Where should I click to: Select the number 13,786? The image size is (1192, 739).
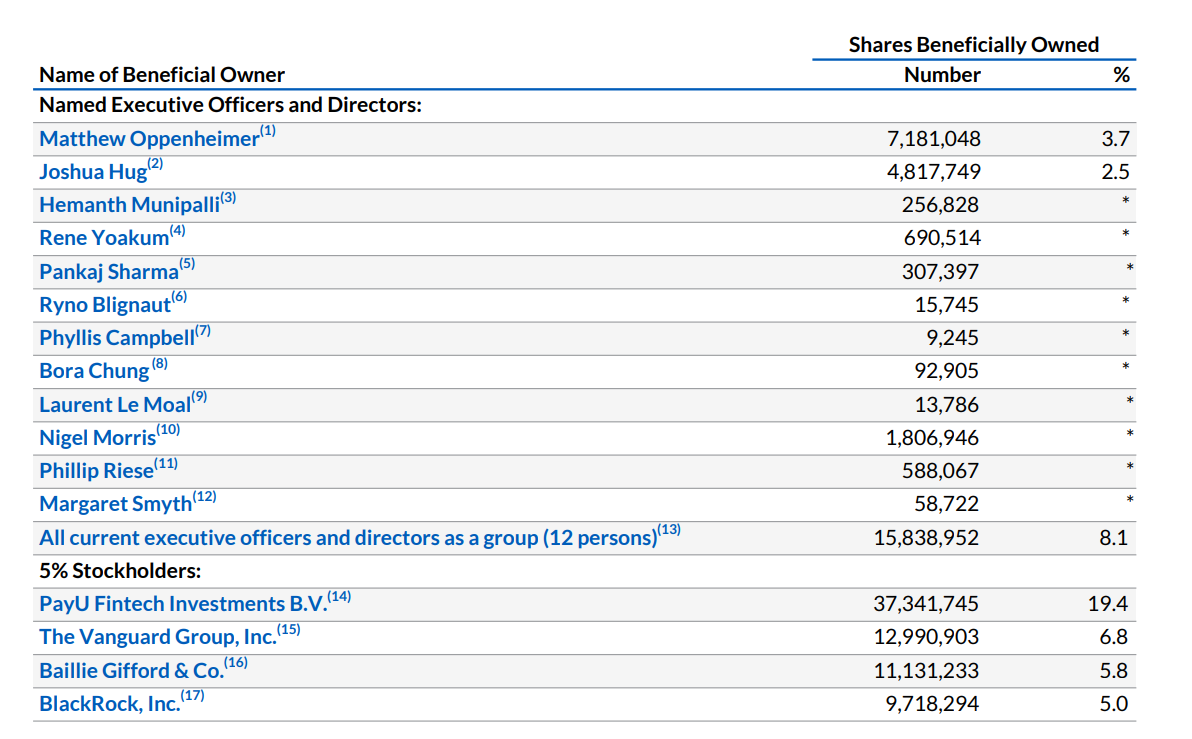pyautogui.click(x=946, y=404)
